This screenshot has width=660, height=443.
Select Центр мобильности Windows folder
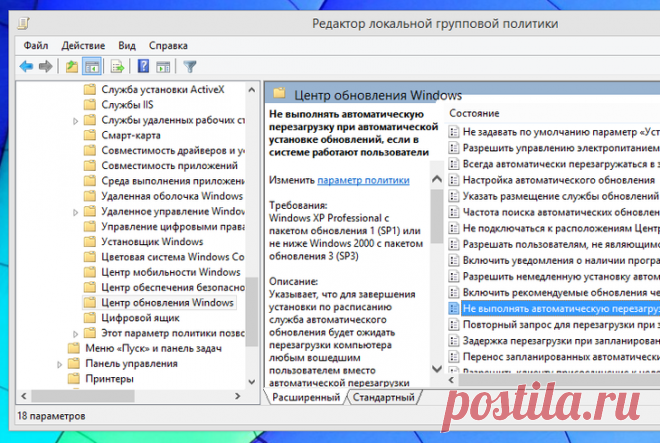pos(171,272)
